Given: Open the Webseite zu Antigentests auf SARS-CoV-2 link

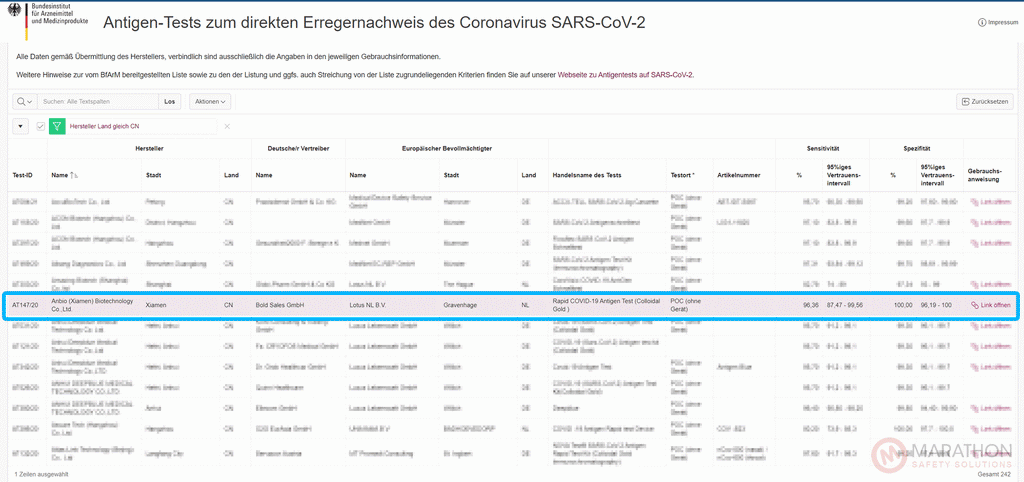Looking at the screenshot, I should [626, 75].
